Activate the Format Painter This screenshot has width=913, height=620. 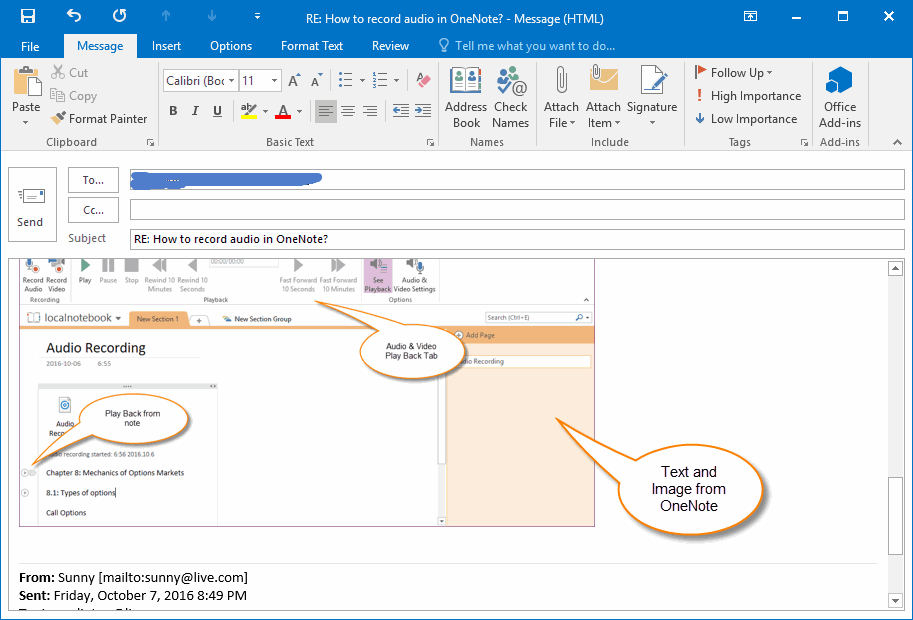99,119
